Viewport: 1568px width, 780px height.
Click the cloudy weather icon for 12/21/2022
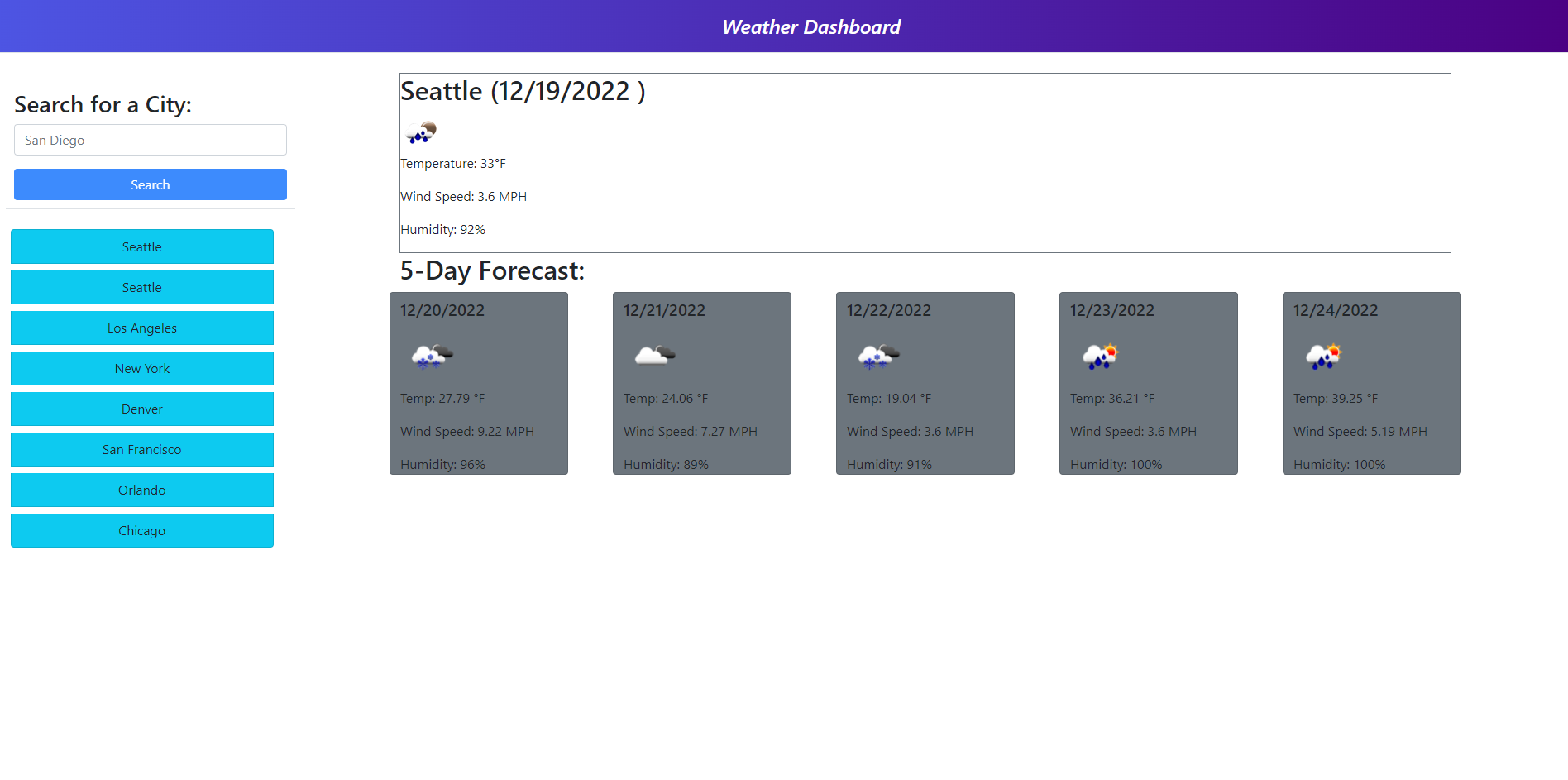653,354
